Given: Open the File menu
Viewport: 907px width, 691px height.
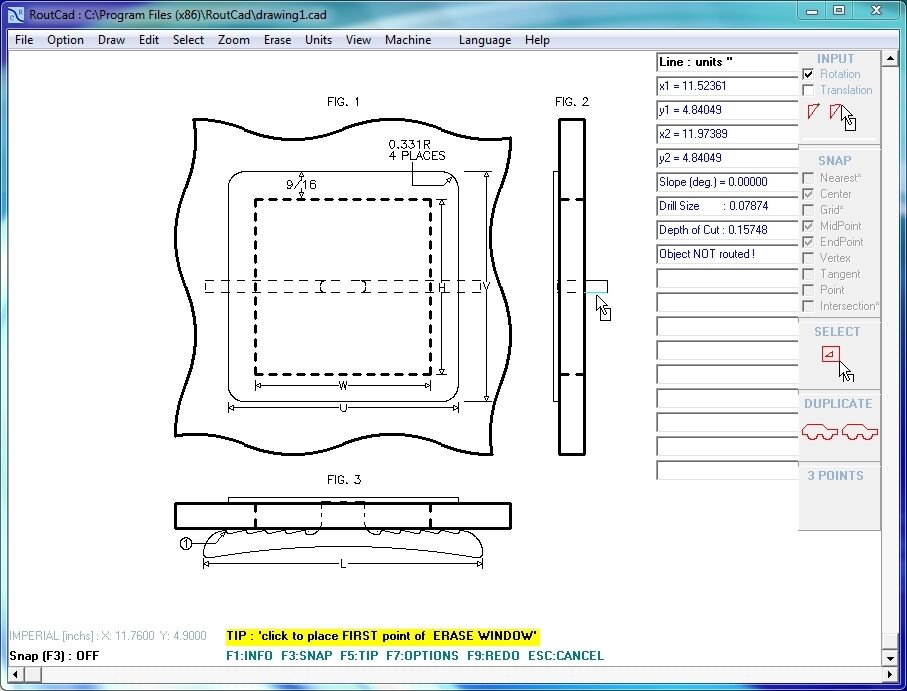Looking at the screenshot, I should (24, 40).
